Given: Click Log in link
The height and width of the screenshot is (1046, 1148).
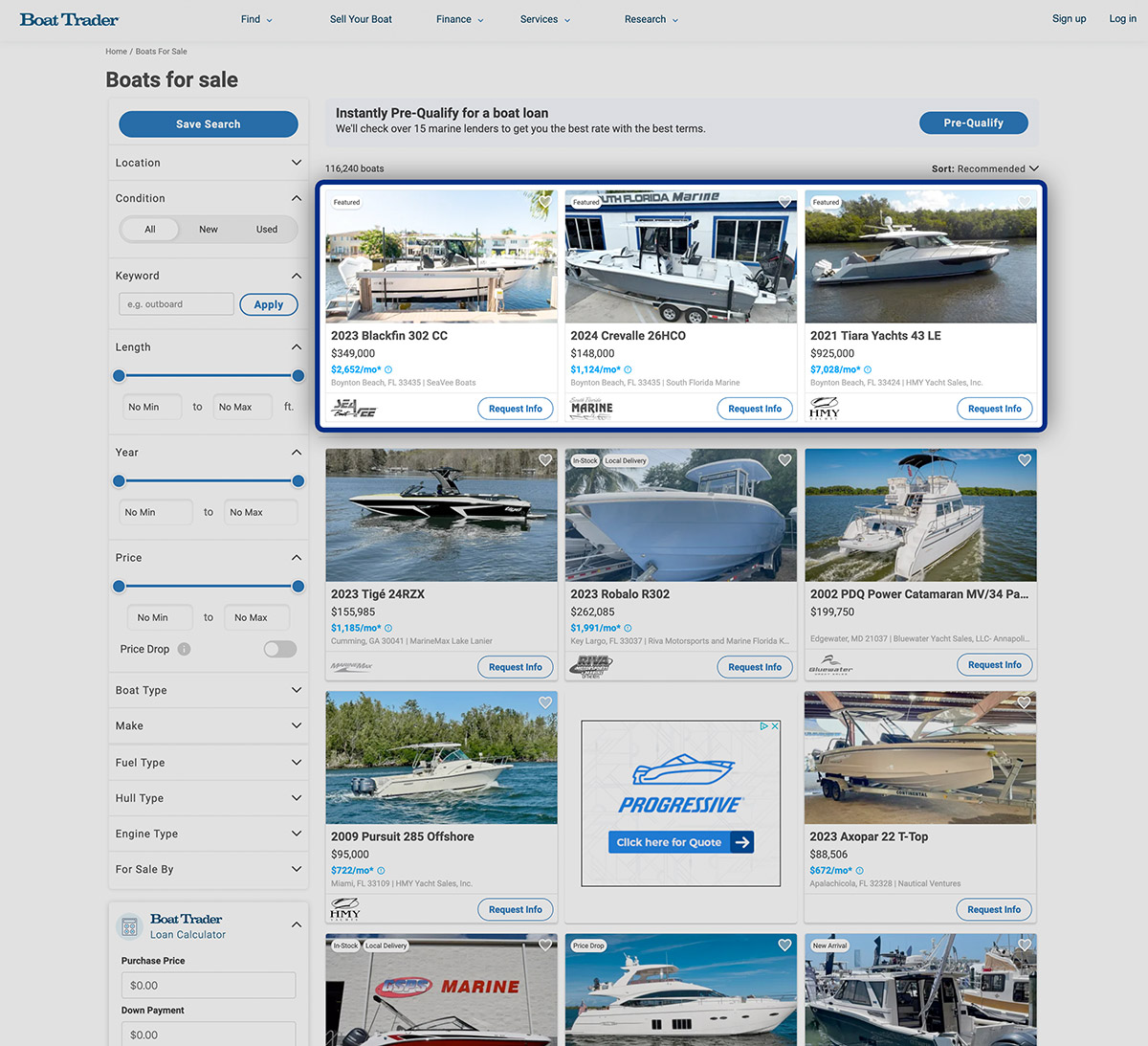Looking at the screenshot, I should 1123,19.
